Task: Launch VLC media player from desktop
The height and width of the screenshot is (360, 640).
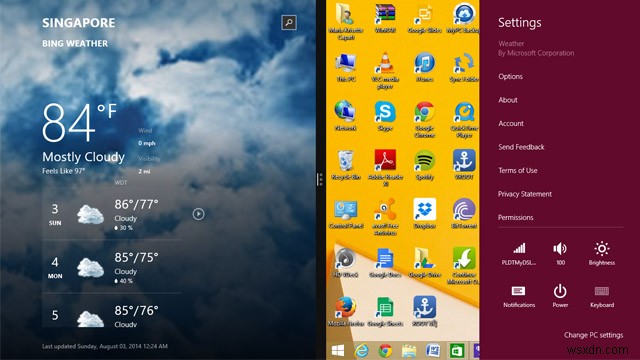Action: click(385, 71)
